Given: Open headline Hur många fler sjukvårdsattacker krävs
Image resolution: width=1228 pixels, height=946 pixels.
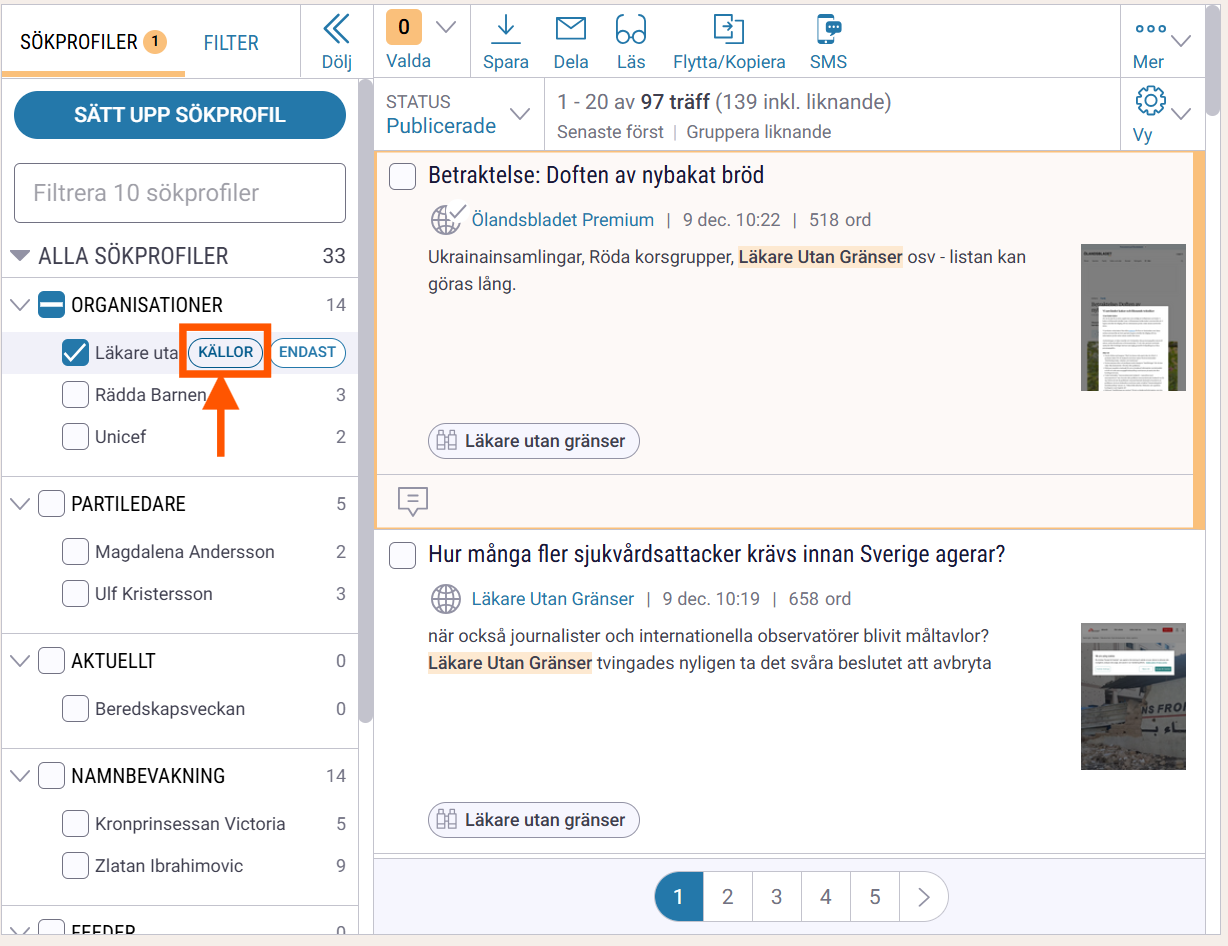Looking at the screenshot, I should click(x=716, y=555).
